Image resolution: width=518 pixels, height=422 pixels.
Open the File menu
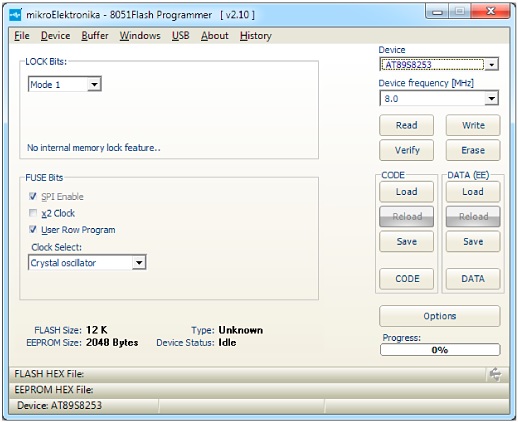pyautogui.click(x=22, y=36)
